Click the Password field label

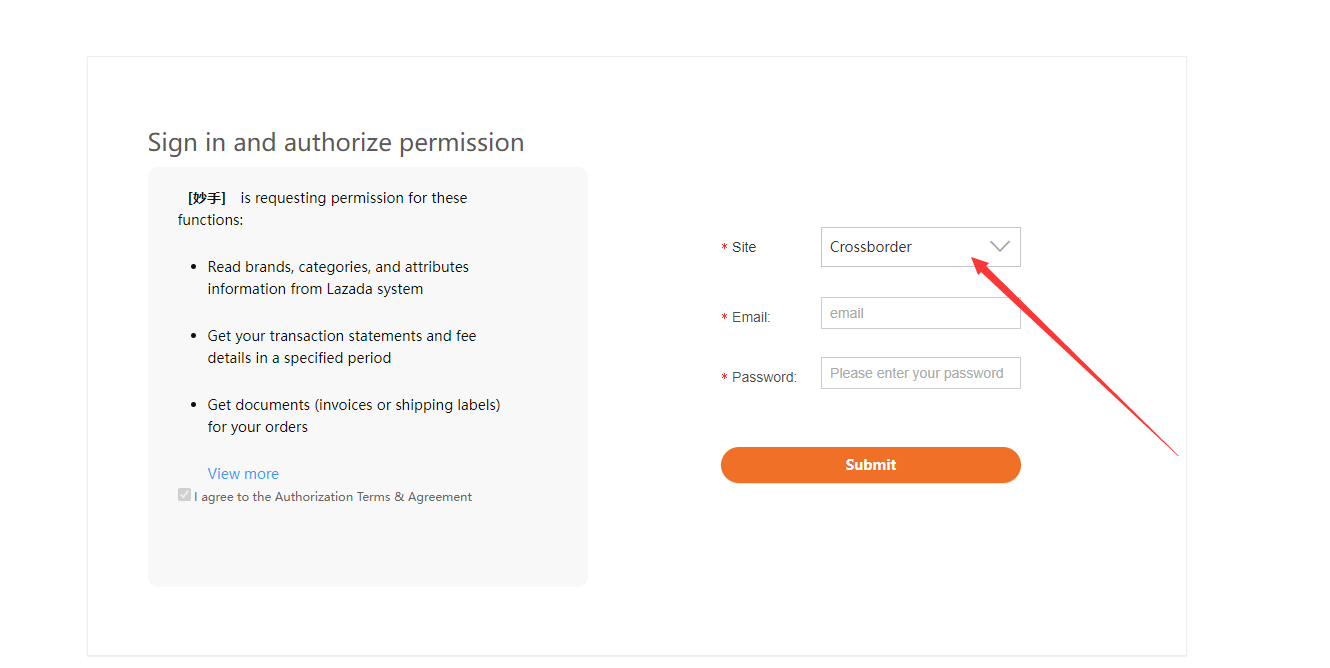pos(764,377)
